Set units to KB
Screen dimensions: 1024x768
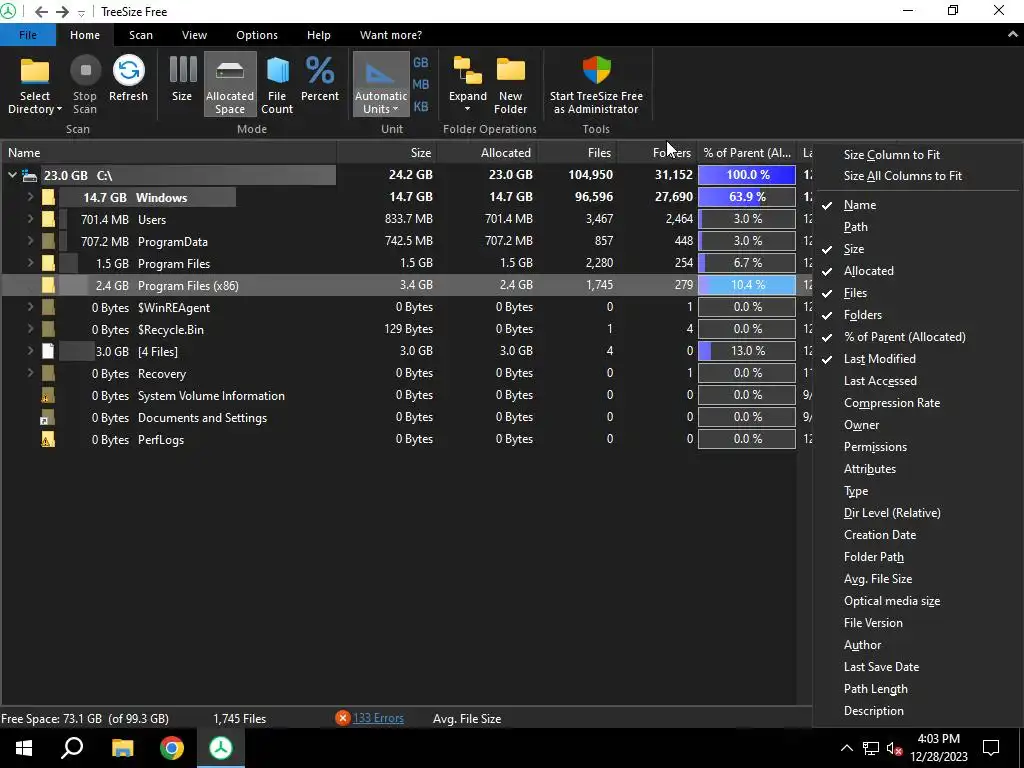point(421,106)
